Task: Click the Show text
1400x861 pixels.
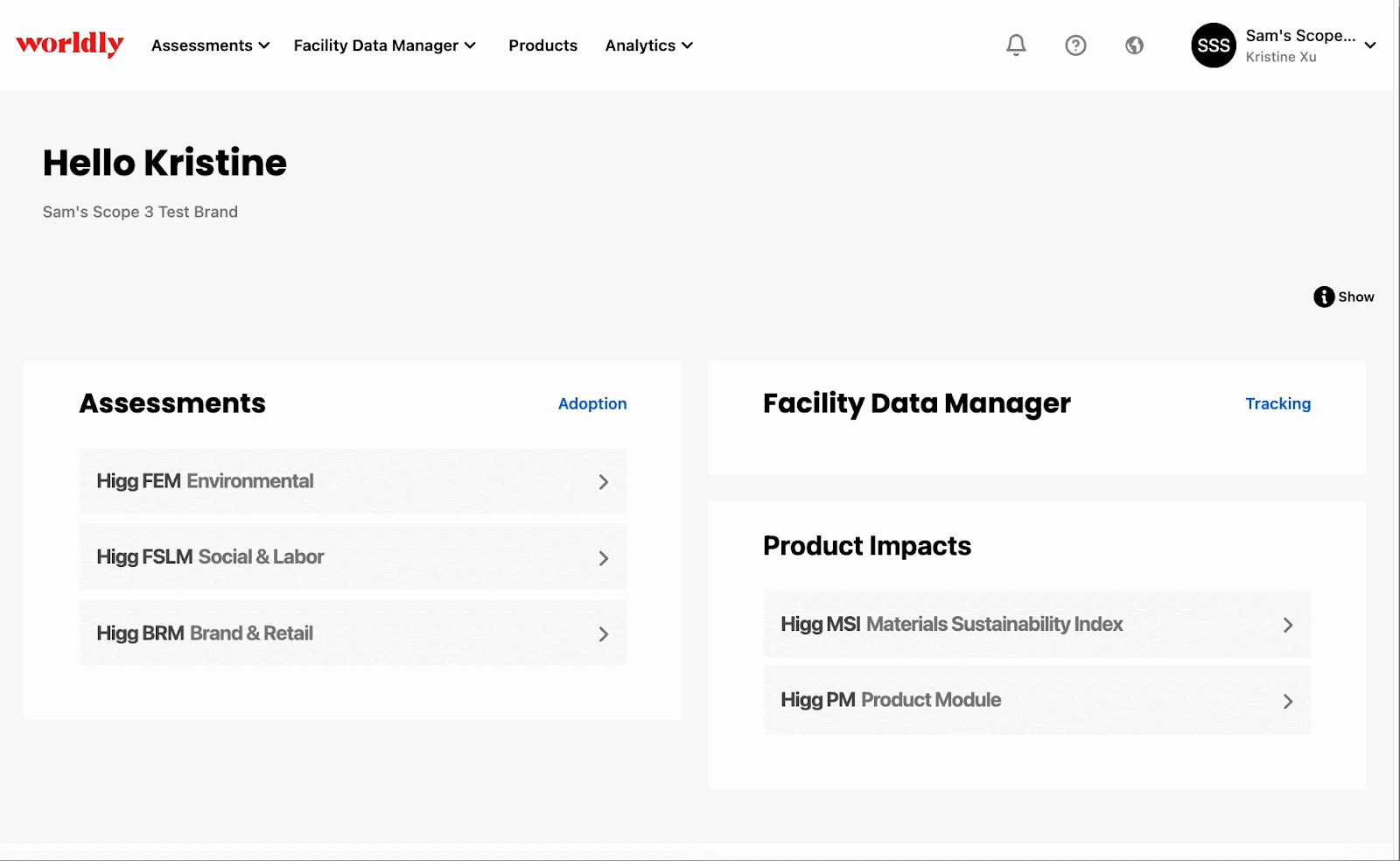Action: point(1356,297)
